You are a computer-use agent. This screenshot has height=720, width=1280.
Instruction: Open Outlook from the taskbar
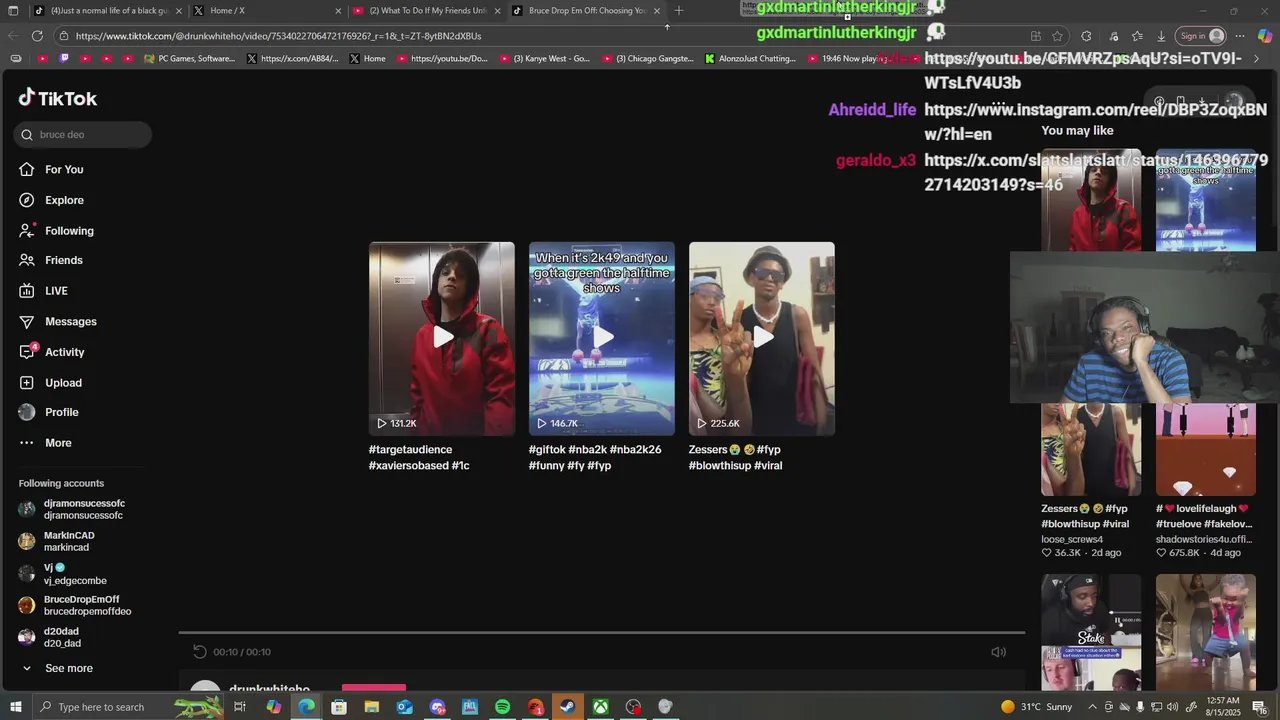(x=404, y=707)
